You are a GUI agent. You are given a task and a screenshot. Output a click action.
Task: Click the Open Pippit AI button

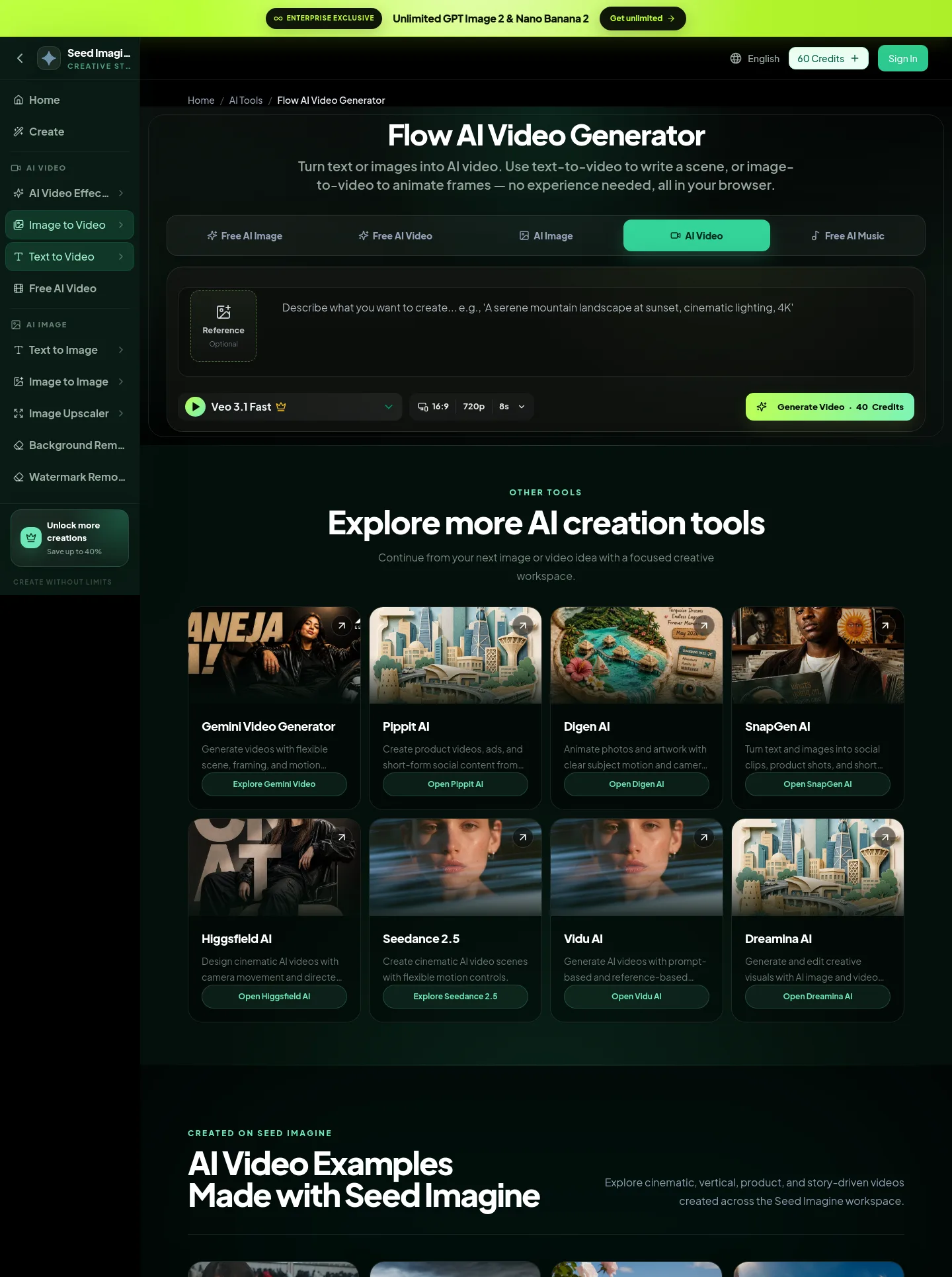coord(456,784)
